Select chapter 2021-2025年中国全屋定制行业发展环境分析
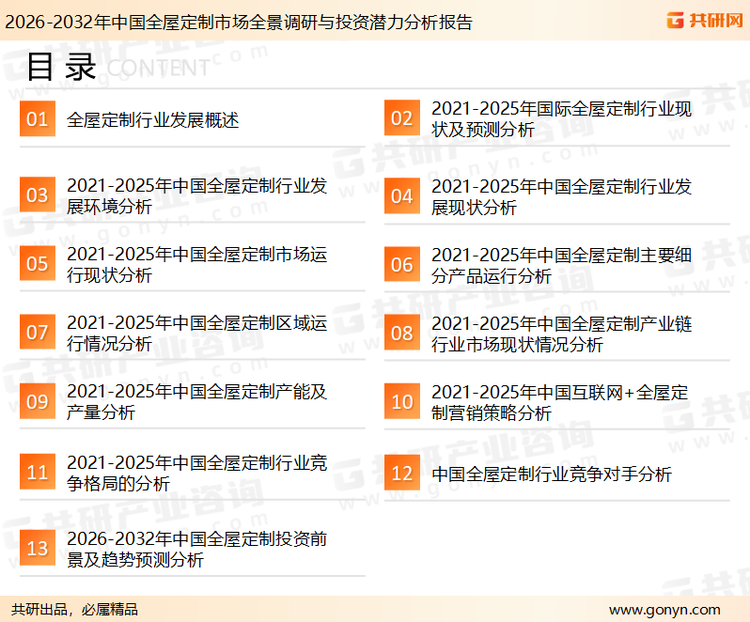The width and height of the screenshot is (750, 622). coord(197,196)
